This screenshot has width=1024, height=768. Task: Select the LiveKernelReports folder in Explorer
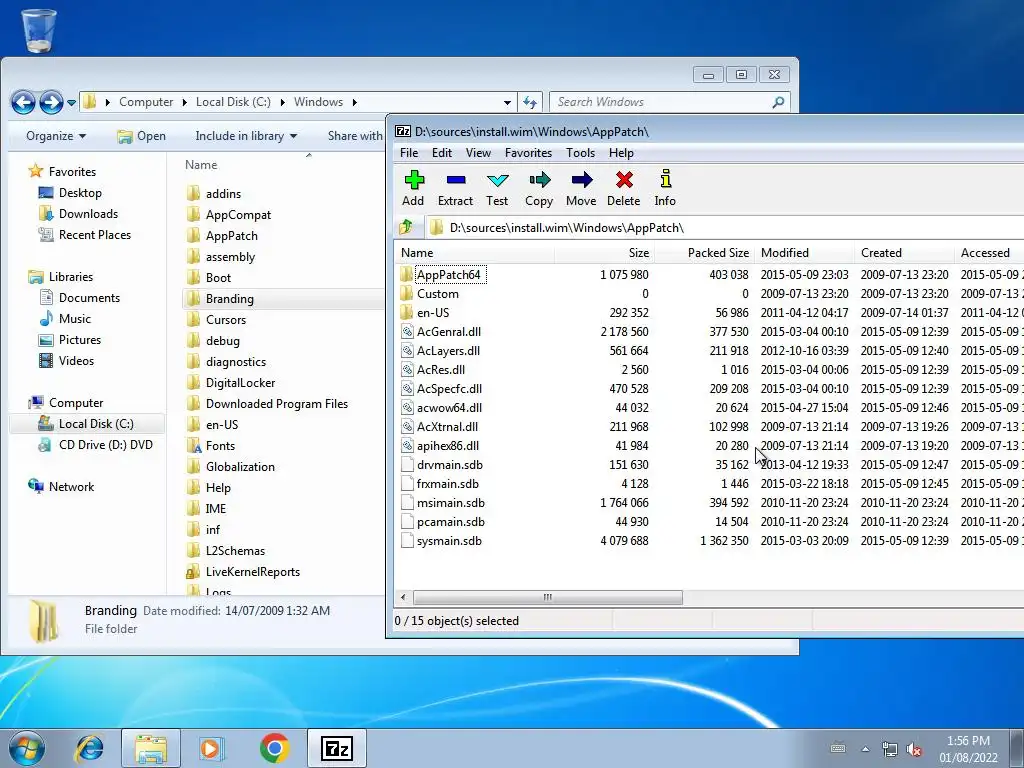click(253, 572)
